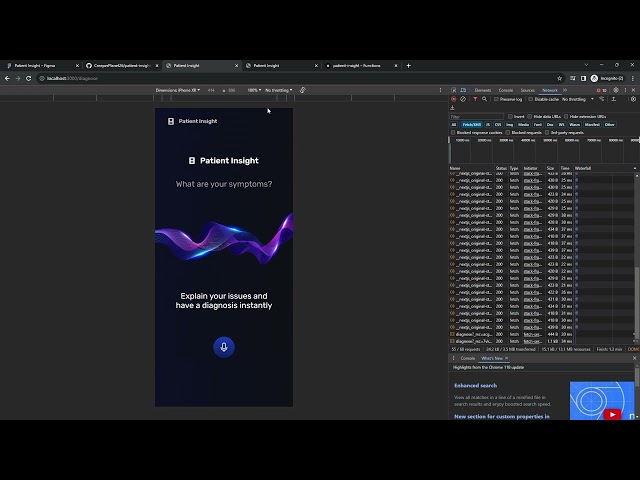Screen dimensions: 640x480
Task: Reload the page
Action: pos(29,78)
